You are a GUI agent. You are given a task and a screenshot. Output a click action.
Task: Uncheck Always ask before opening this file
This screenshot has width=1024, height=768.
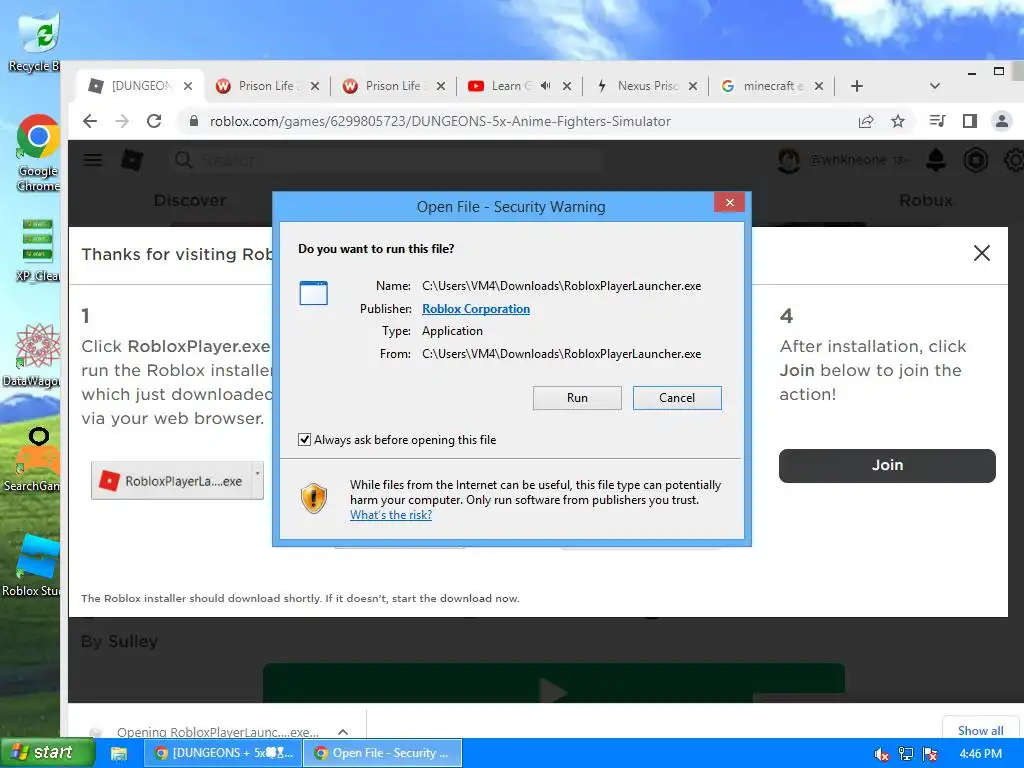click(x=304, y=440)
